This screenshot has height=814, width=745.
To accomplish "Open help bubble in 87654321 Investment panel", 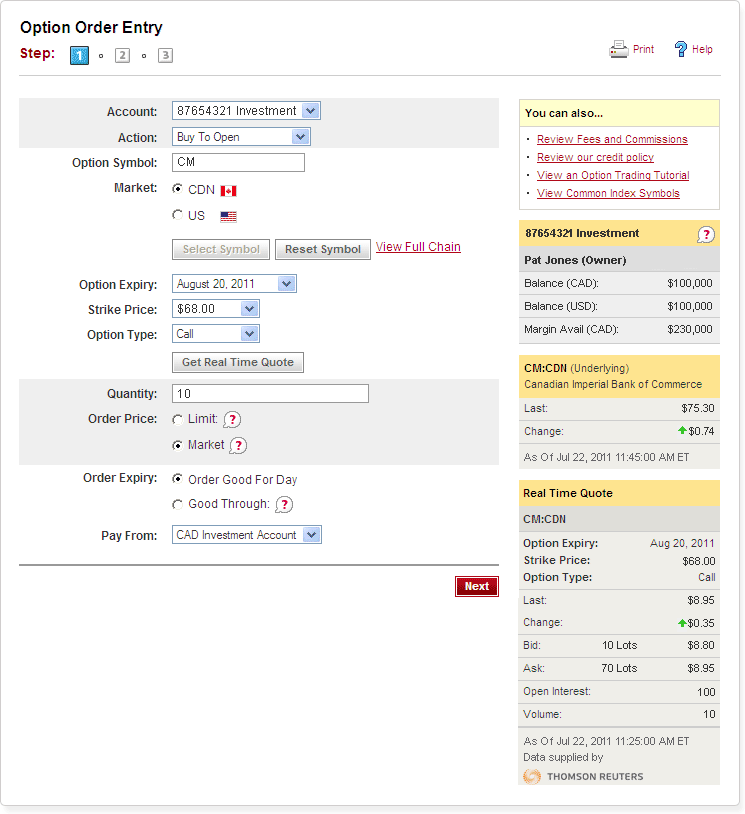I will (x=706, y=235).
